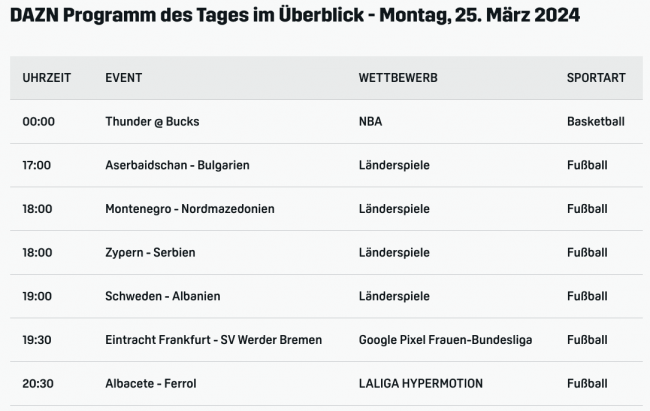The height and width of the screenshot is (411, 650).
Task: Select the WETTBEWERB column header
Action: [x=398, y=77]
